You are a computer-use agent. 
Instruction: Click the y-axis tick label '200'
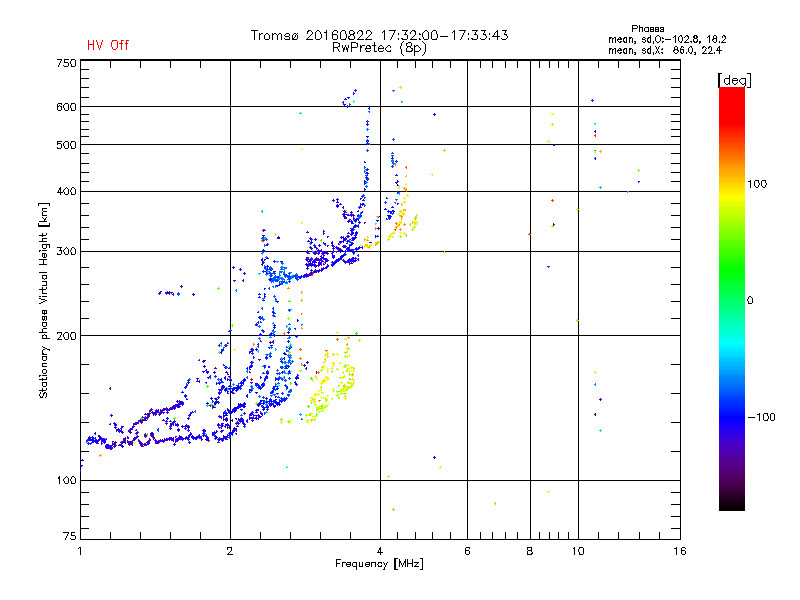click(66, 336)
